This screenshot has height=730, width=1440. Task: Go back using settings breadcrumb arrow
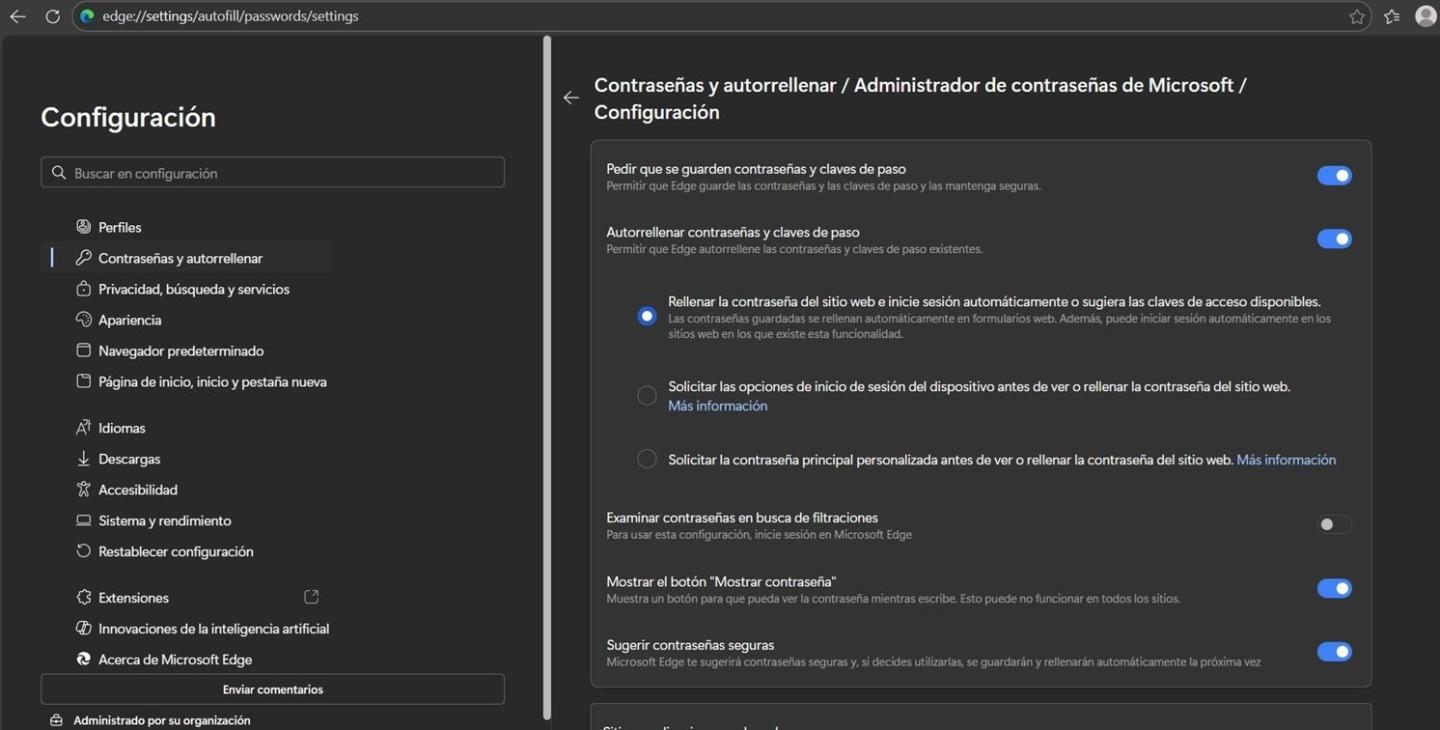[x=571, y=98]
